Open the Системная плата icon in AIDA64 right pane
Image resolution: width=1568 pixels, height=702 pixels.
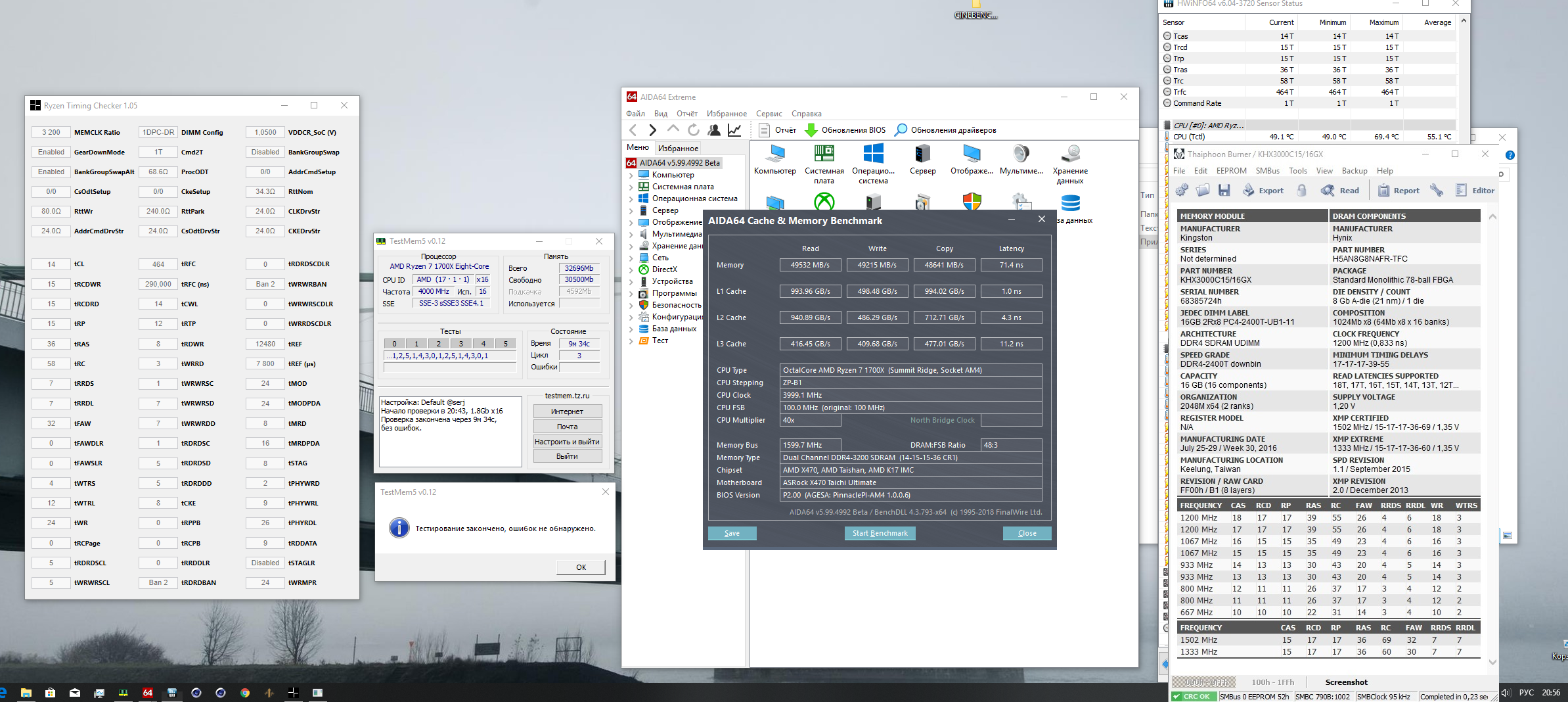click(x=824, y=164)
